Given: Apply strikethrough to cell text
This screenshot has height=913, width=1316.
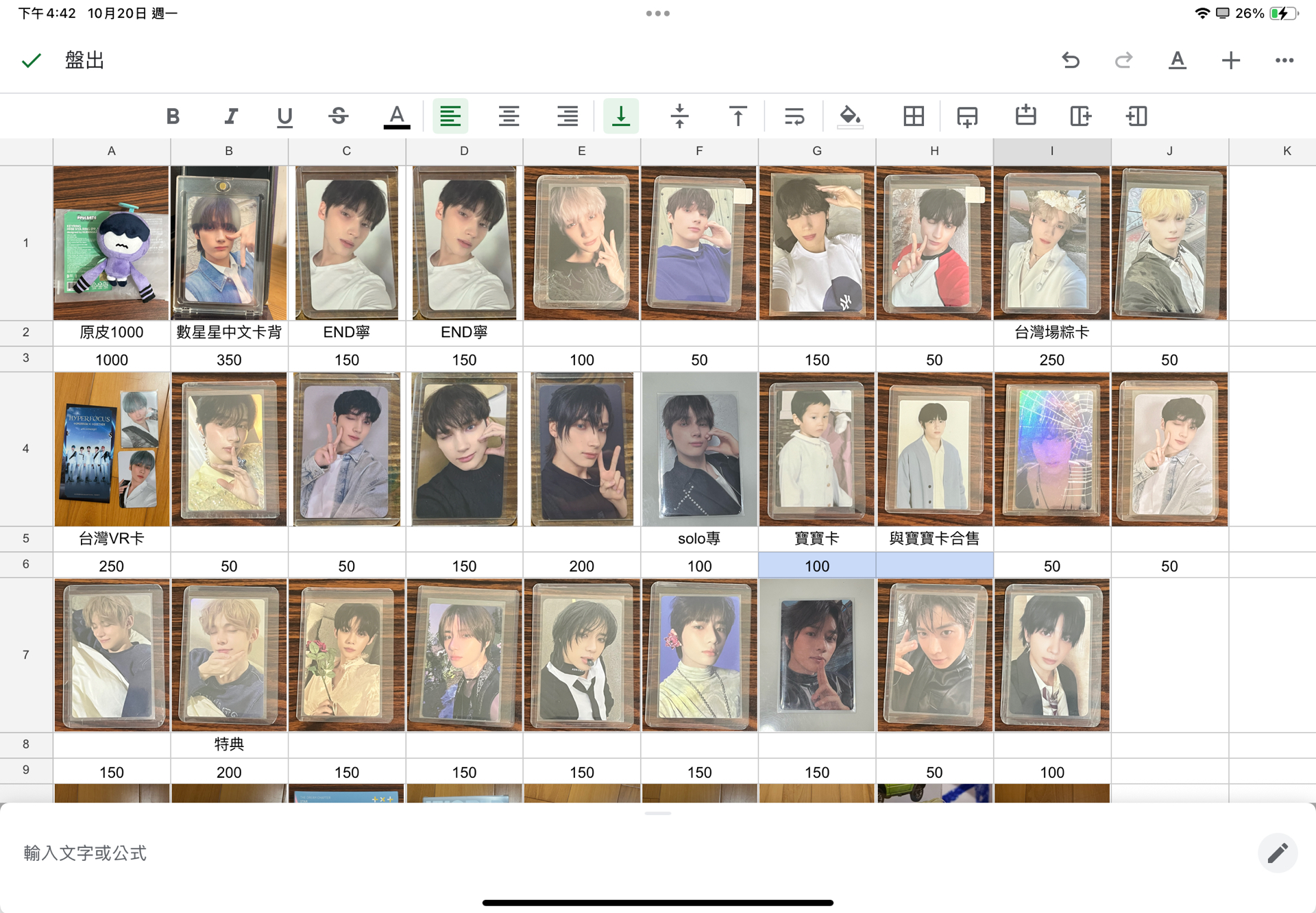Looking at the screenshot, I should coord(339,116).
